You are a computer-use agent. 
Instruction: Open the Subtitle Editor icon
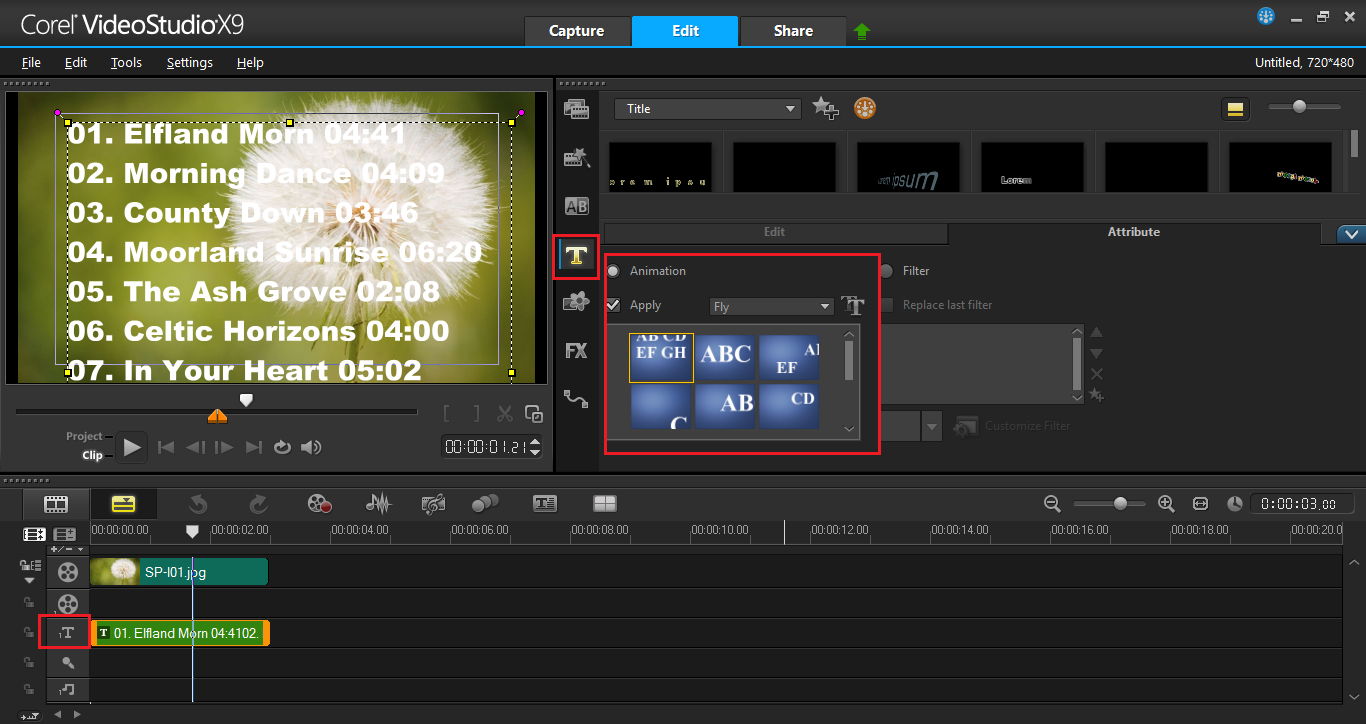click(545, 503)
